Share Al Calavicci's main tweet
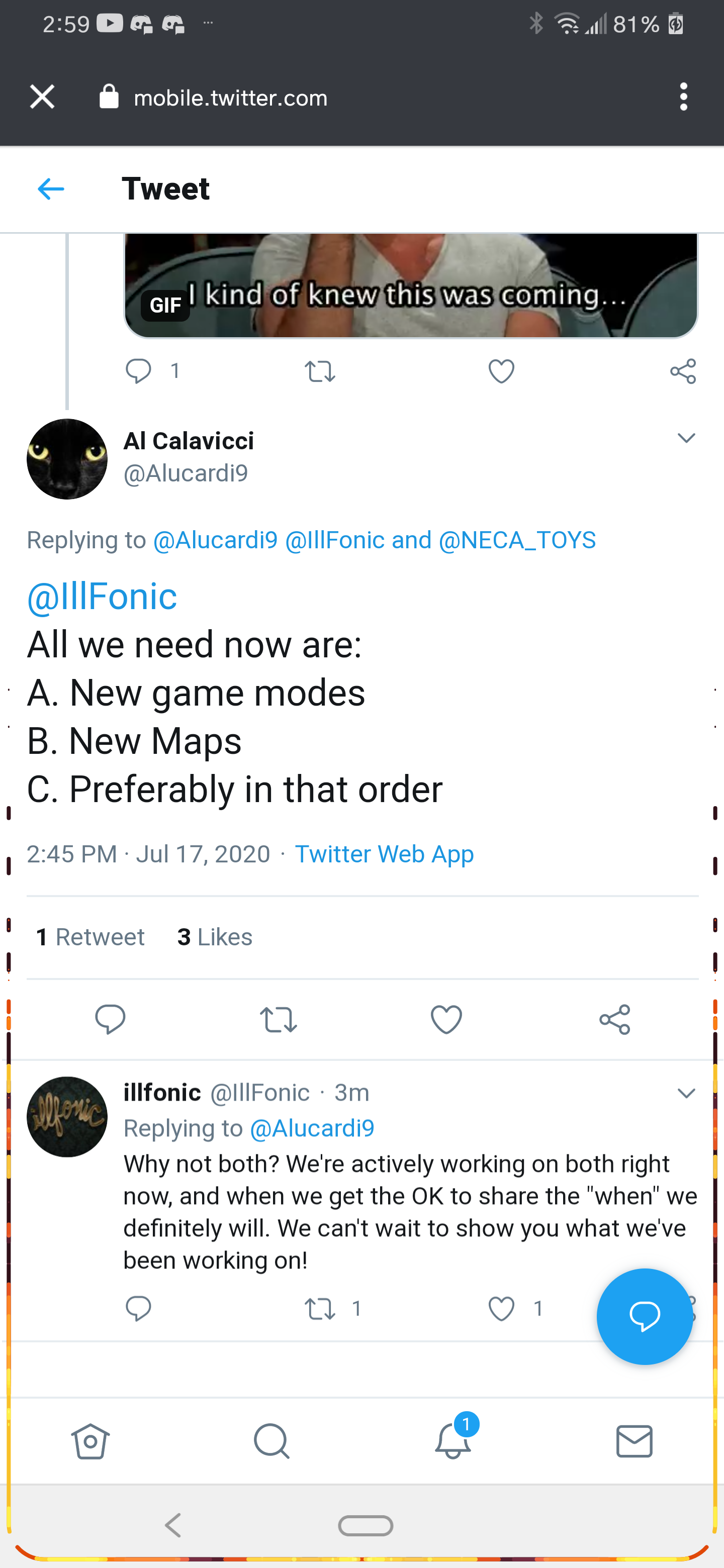The image size is (724, 1568). tap(614, 1019)
